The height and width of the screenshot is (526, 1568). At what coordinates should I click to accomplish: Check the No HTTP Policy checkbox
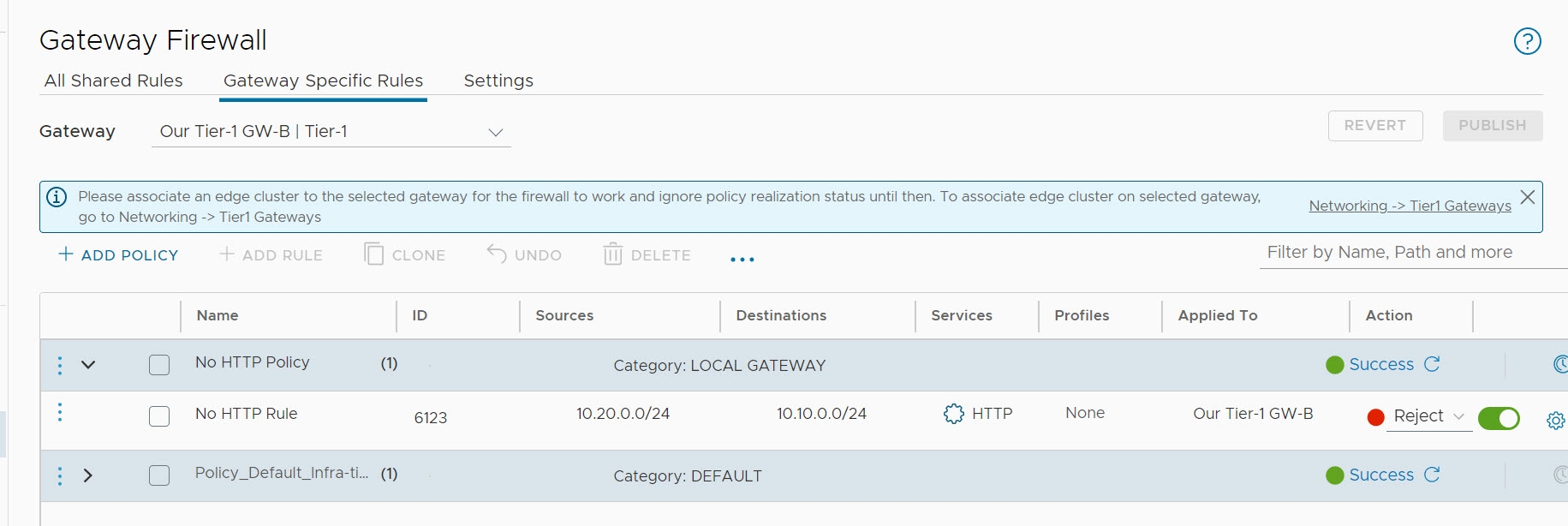(x=159, y=365)
